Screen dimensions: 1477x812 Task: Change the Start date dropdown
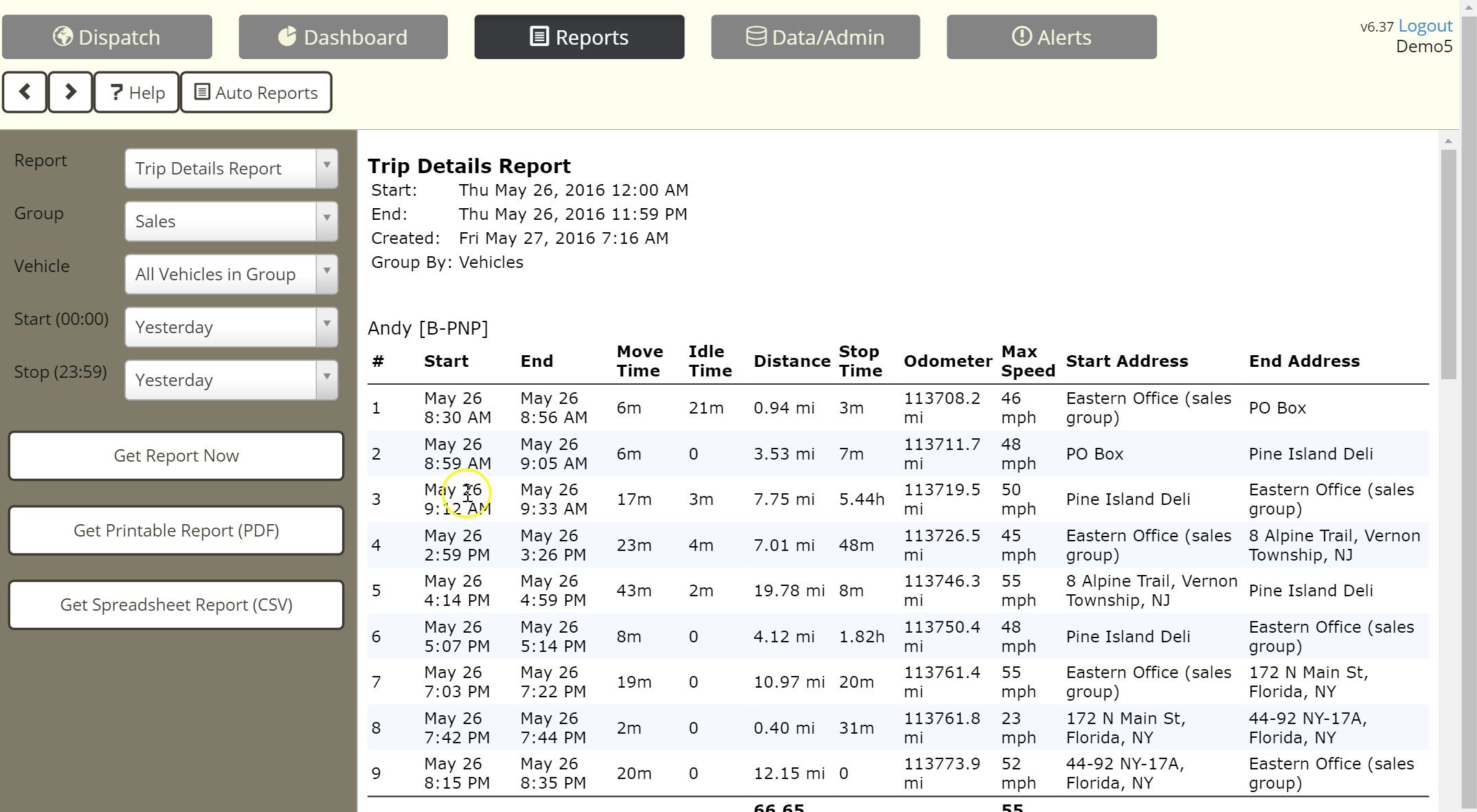click(231, 327)
